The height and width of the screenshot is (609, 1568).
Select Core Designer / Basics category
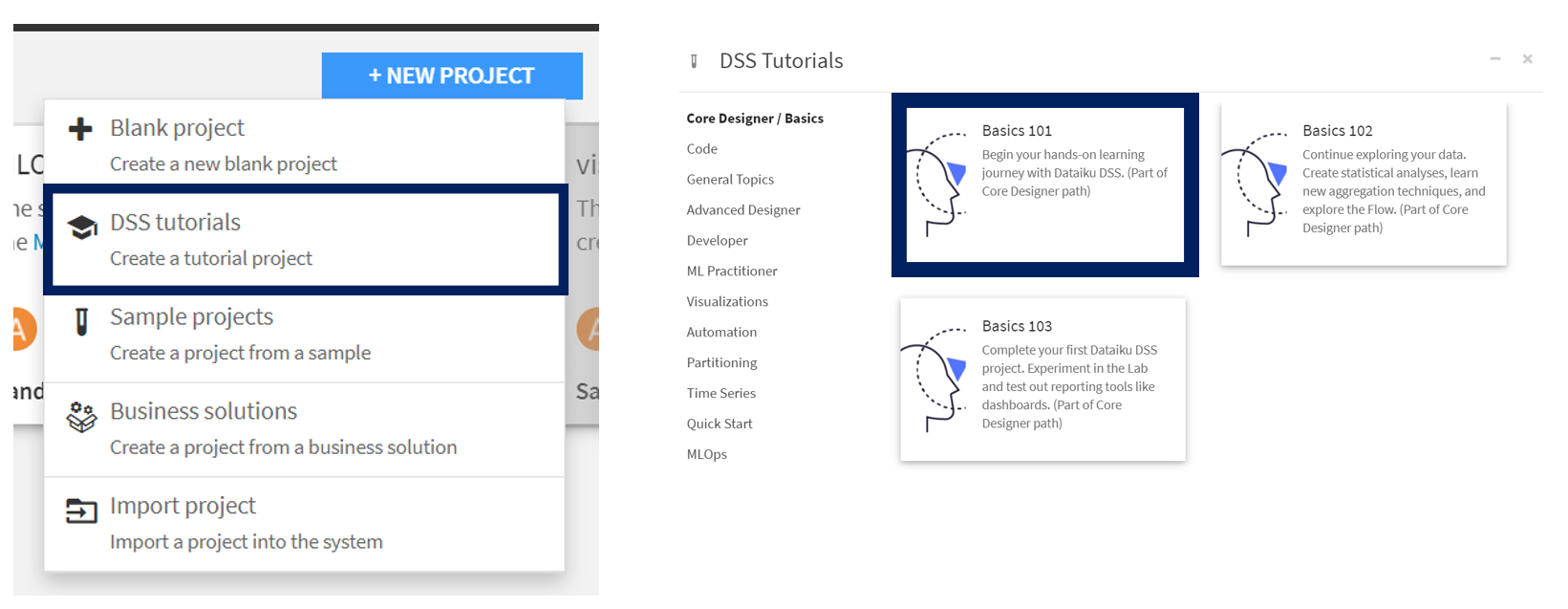tap(755, 119)
